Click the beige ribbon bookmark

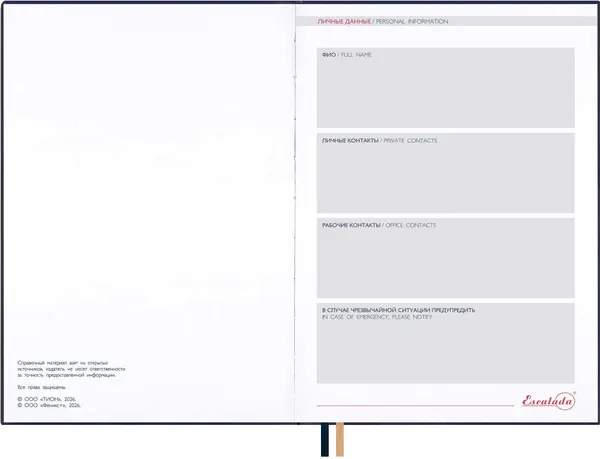(x=340, y=439)
